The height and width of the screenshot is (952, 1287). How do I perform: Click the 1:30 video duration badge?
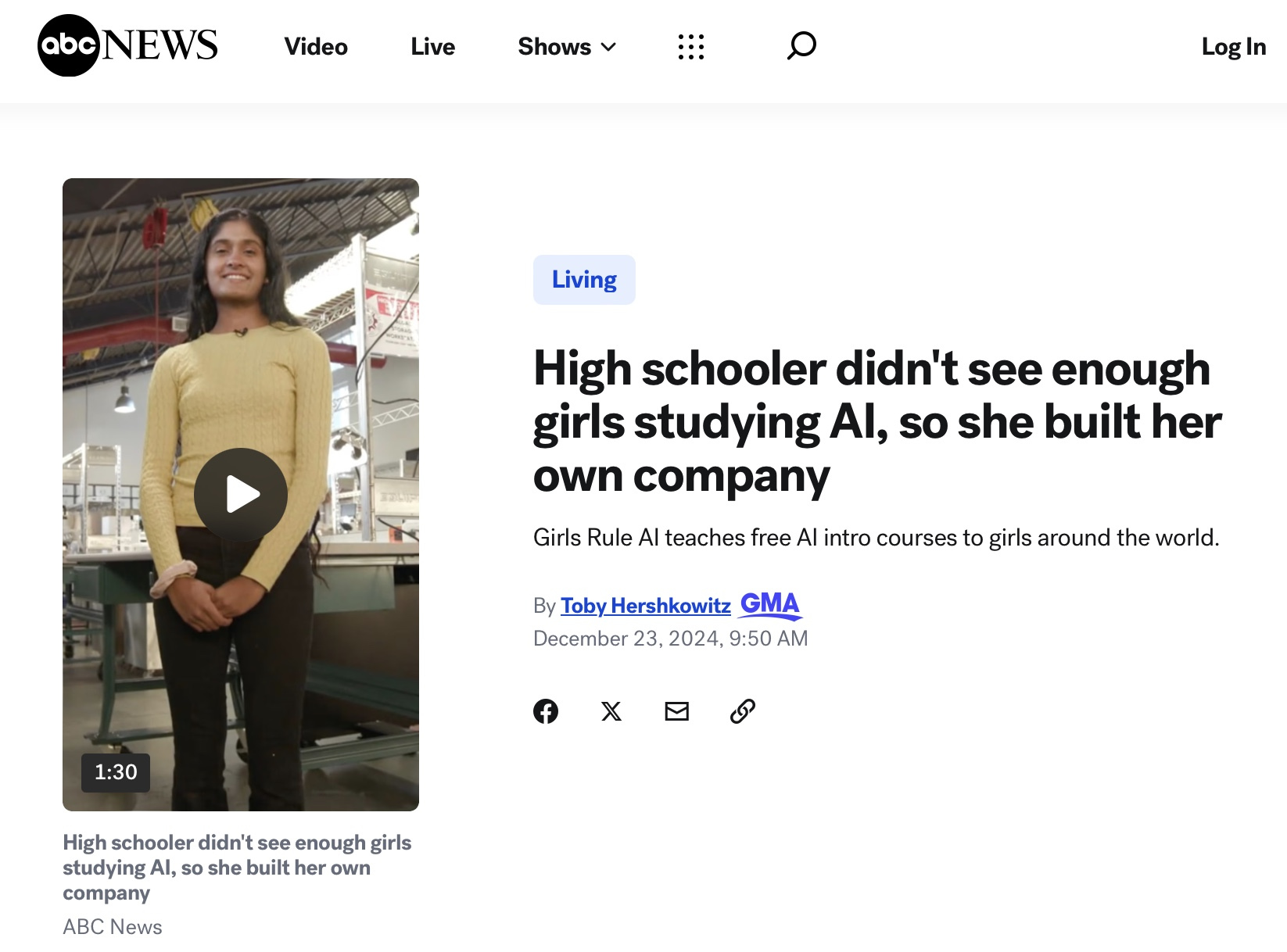coord(116,772)
